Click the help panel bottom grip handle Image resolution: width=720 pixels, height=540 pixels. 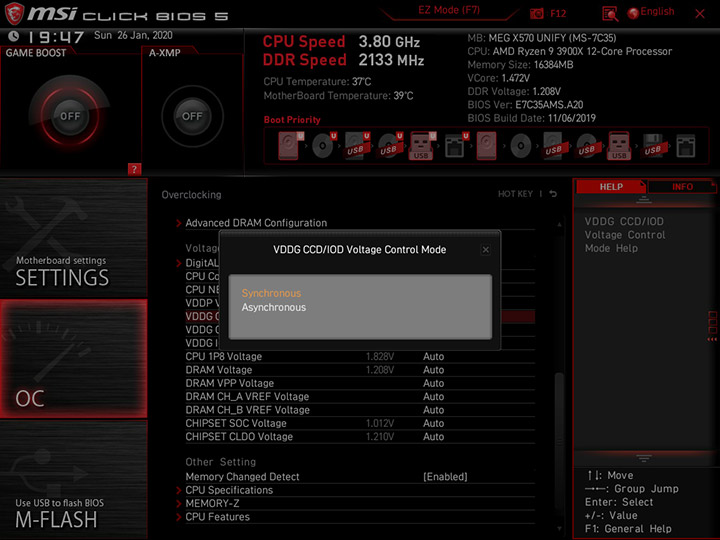click(644, 458)
